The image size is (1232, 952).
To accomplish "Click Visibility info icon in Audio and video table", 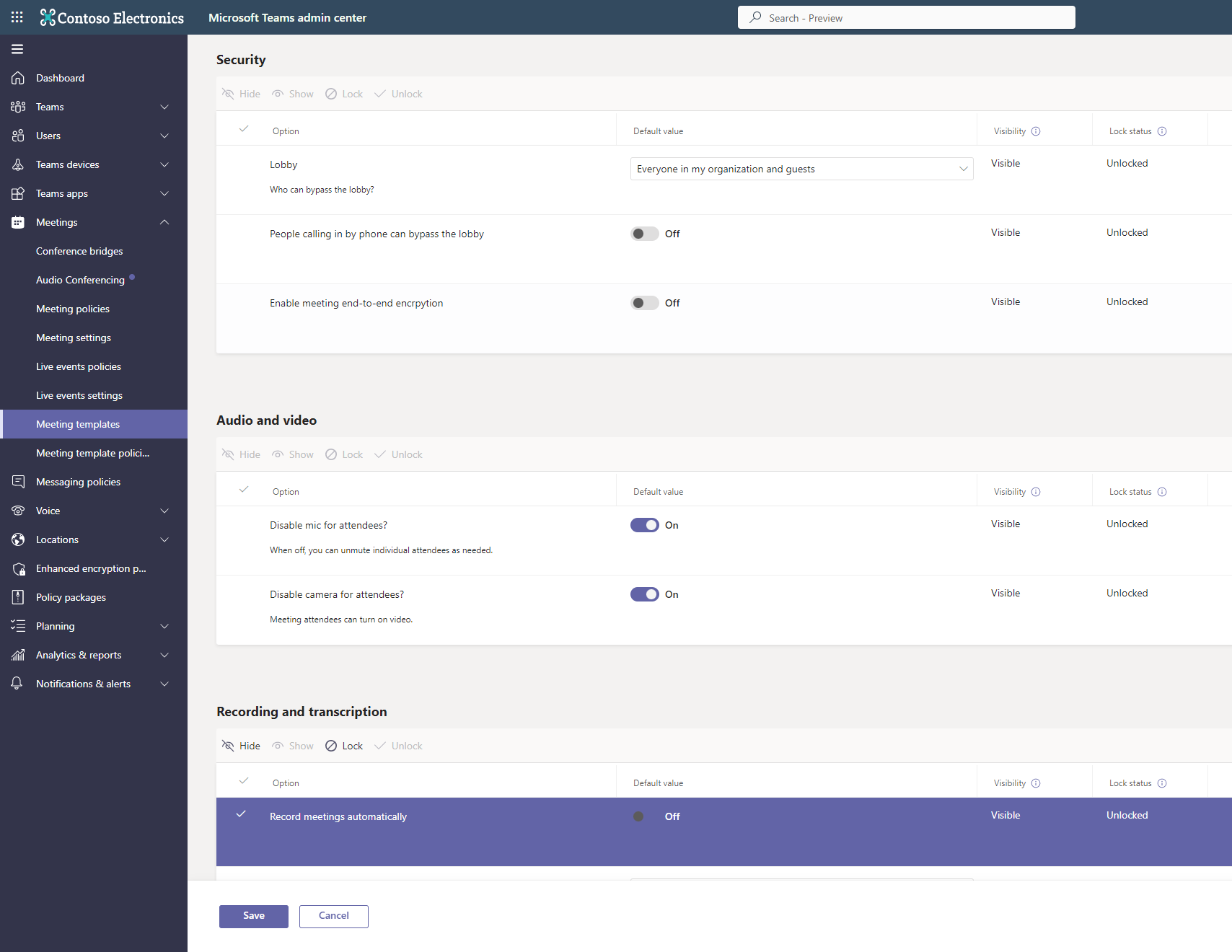I will (1036, 492).
